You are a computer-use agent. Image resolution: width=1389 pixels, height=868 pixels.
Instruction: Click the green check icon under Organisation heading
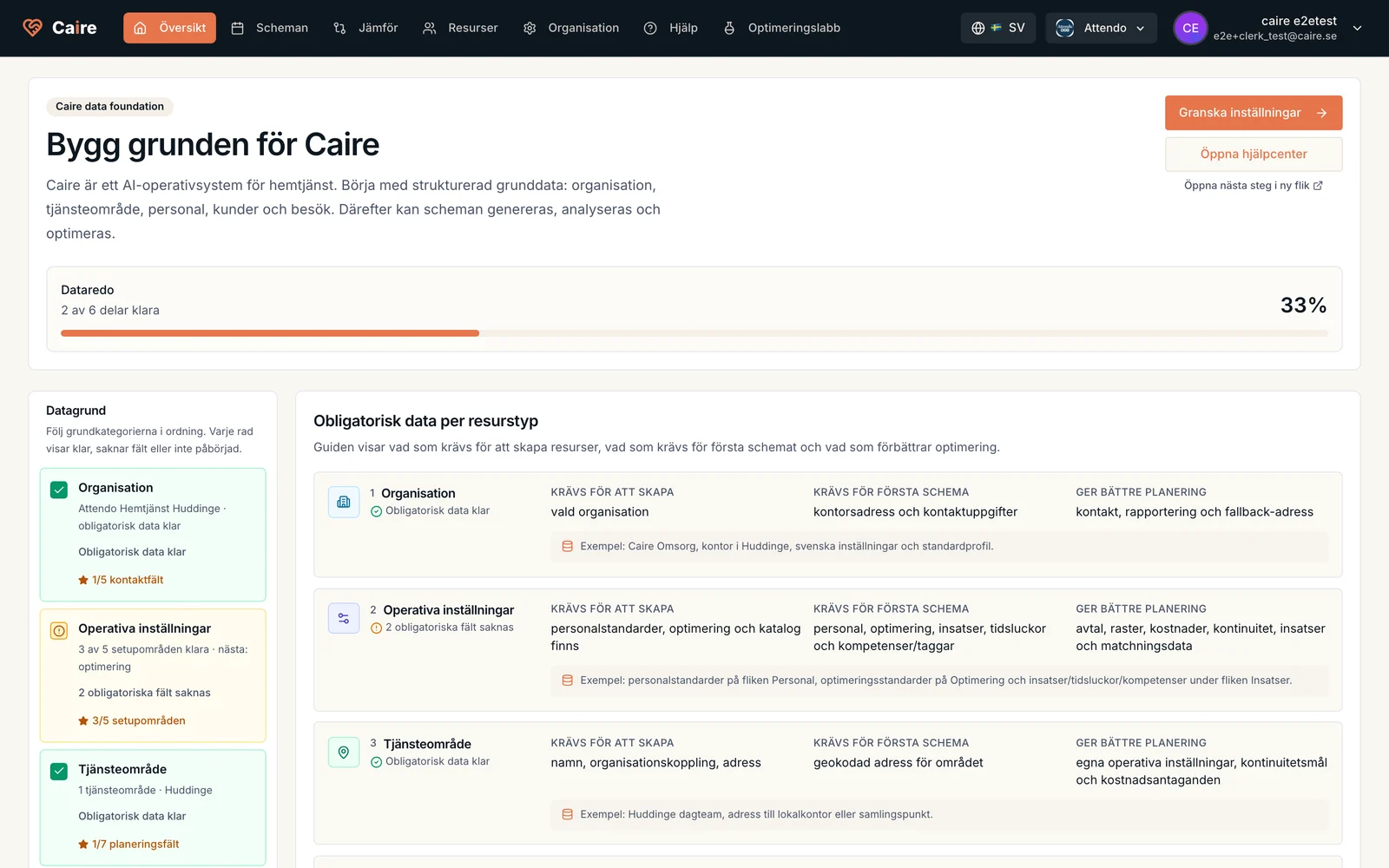coord(376,511)
